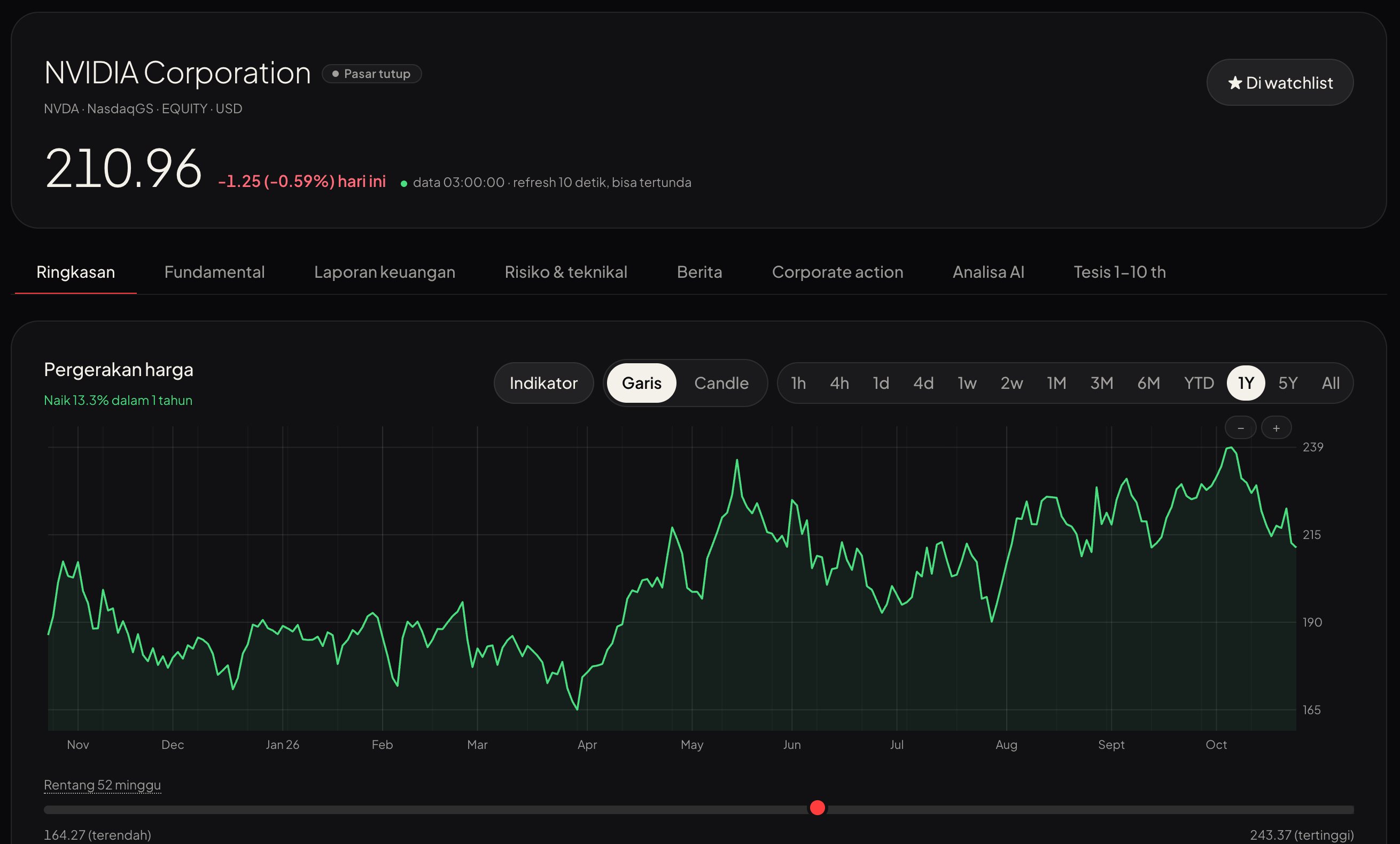Viewport: 1400px width, 844px height.
Task: Open the Corporate action tab
Action: point(837,272)
